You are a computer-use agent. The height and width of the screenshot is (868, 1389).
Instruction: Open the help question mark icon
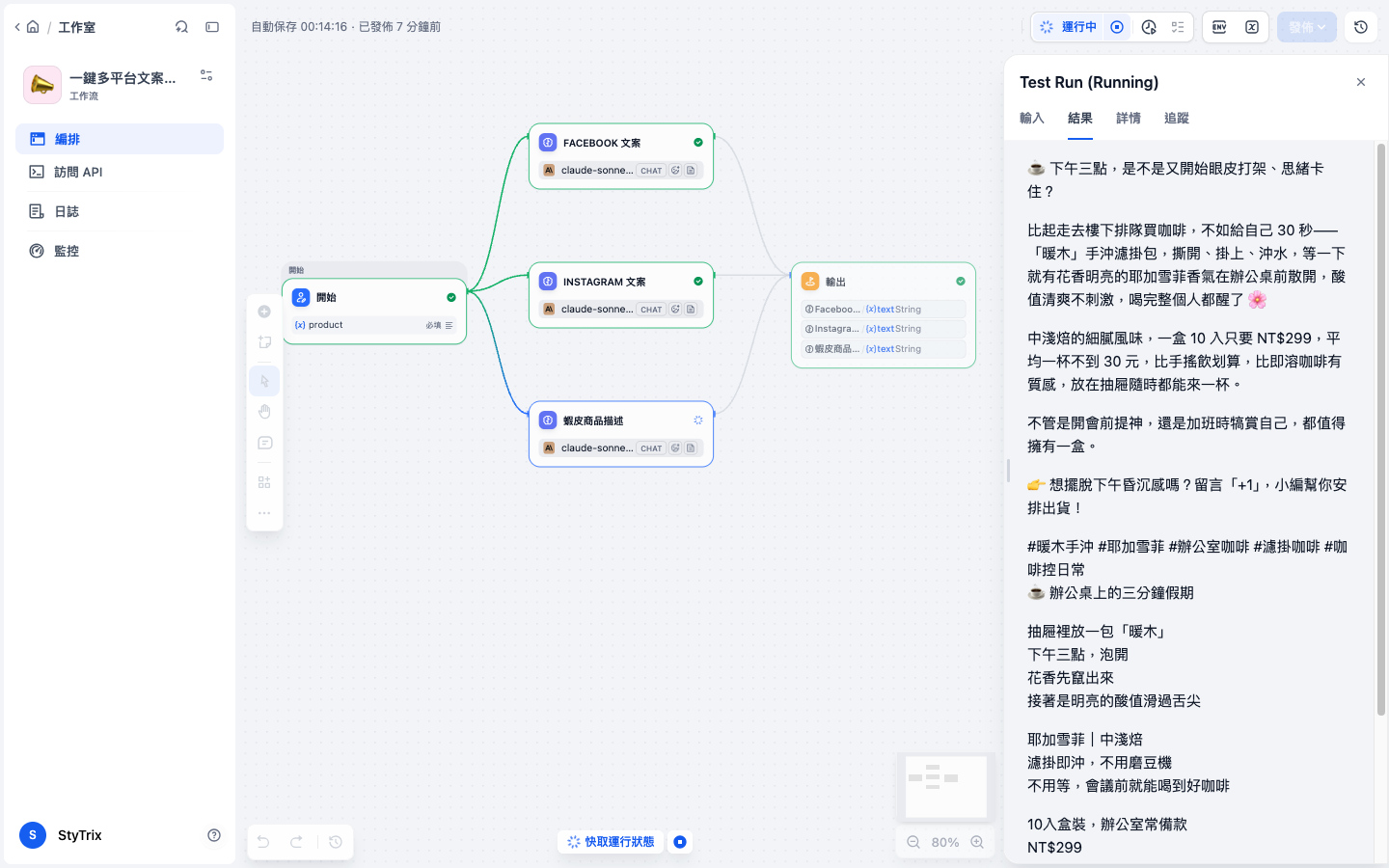point(214,835)
